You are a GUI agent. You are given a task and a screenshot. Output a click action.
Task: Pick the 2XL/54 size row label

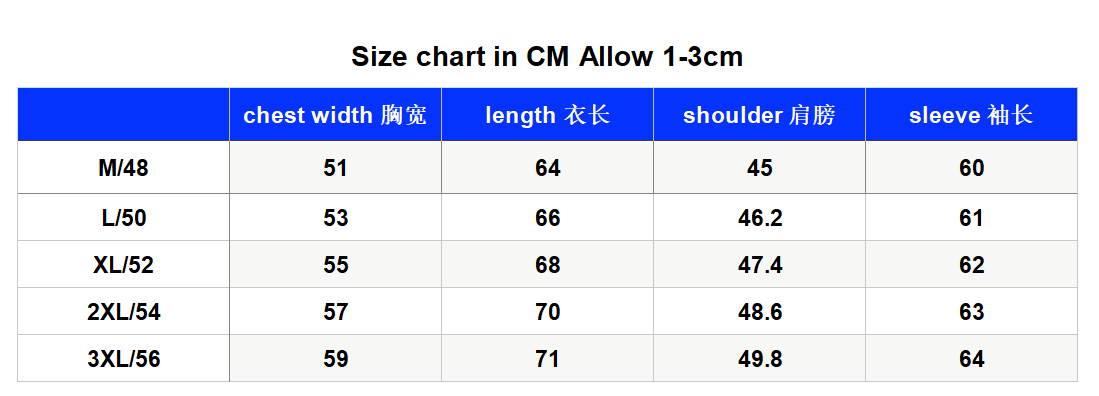(x=123, y=312)
